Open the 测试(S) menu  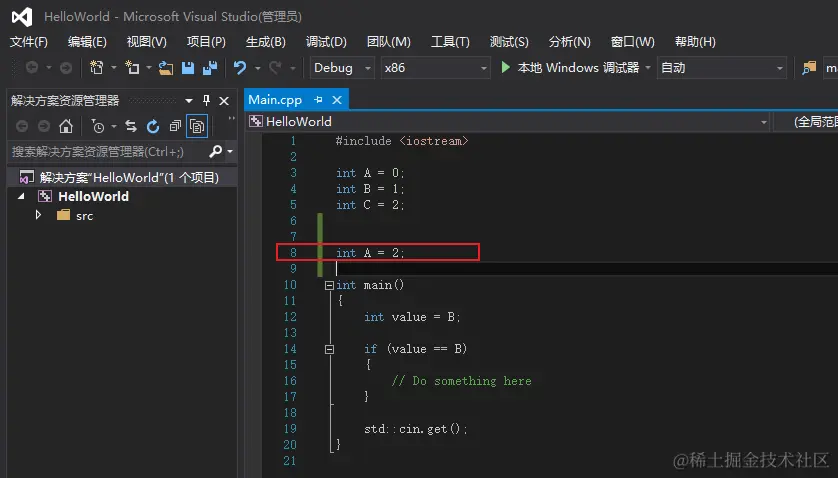coord(509,42)
